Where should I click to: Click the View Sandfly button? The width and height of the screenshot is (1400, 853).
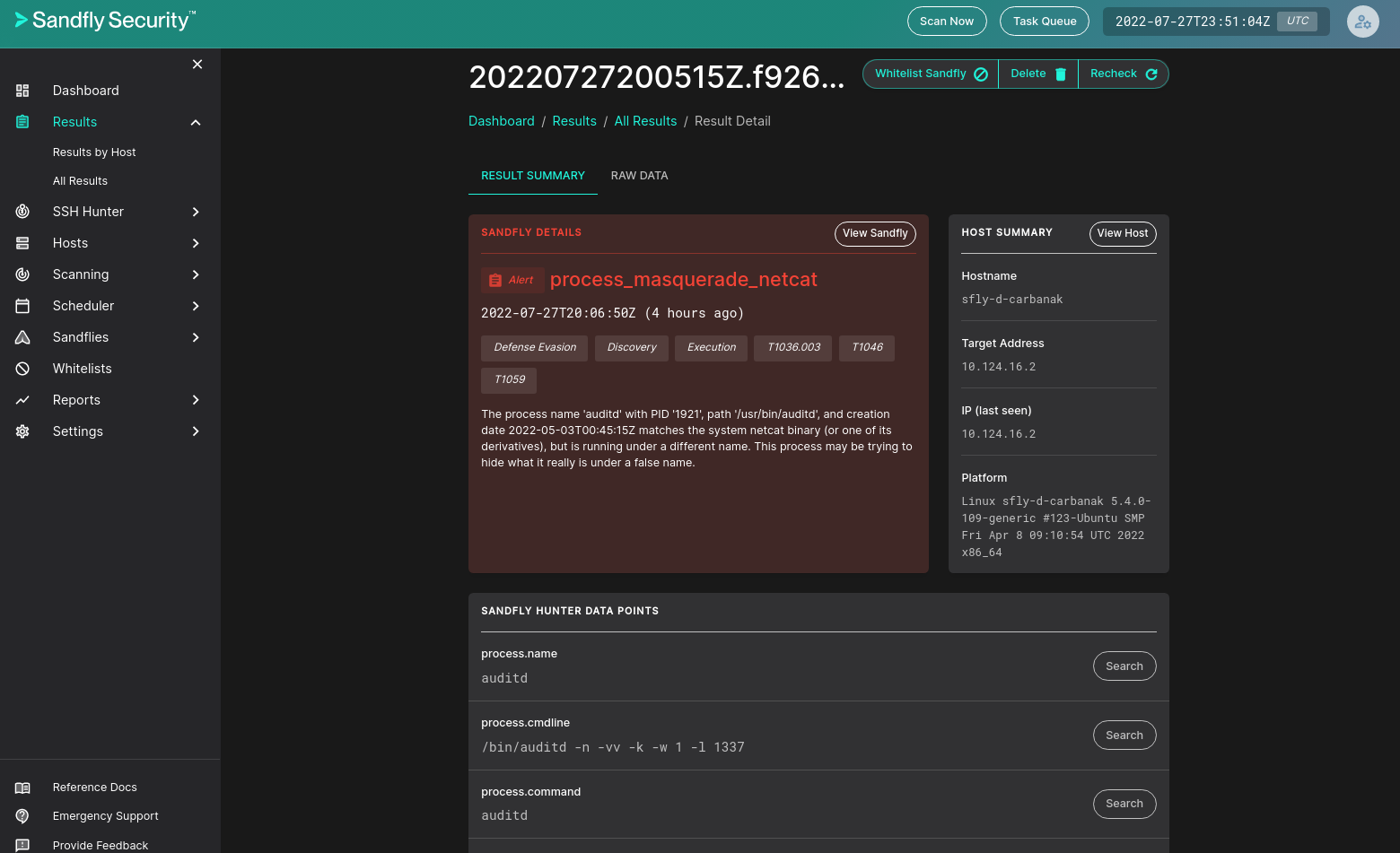click(875, 233)
